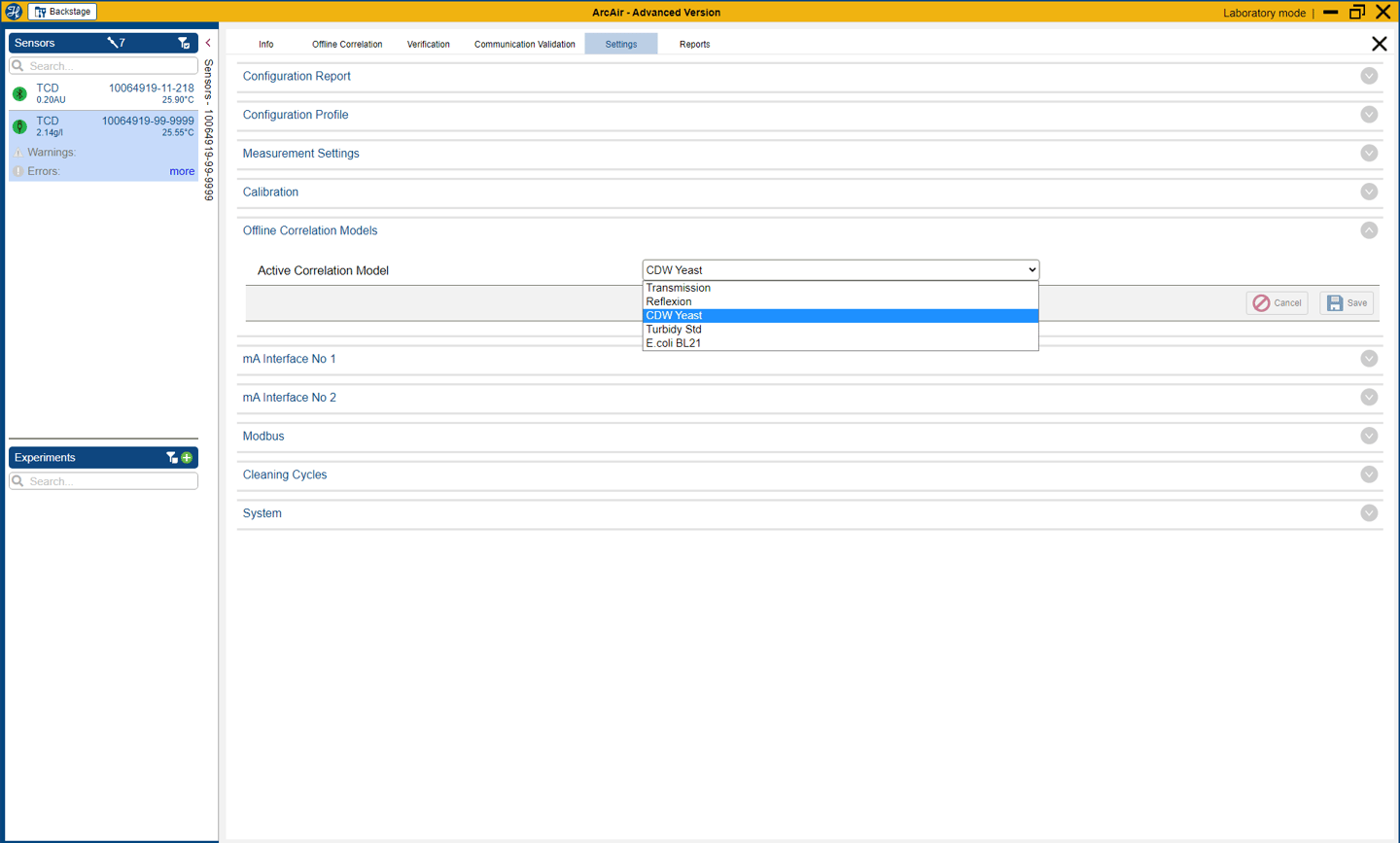
Task: Switch to the Reports tab
Action: pos(694,44)
